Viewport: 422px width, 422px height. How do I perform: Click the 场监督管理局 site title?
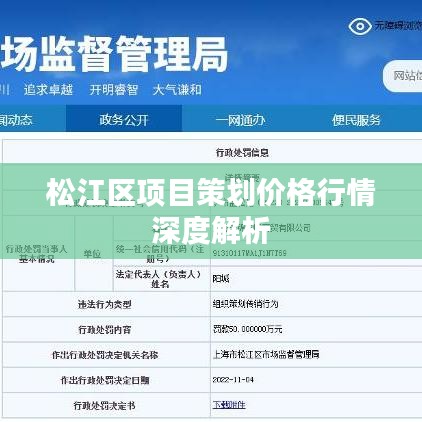114,54
